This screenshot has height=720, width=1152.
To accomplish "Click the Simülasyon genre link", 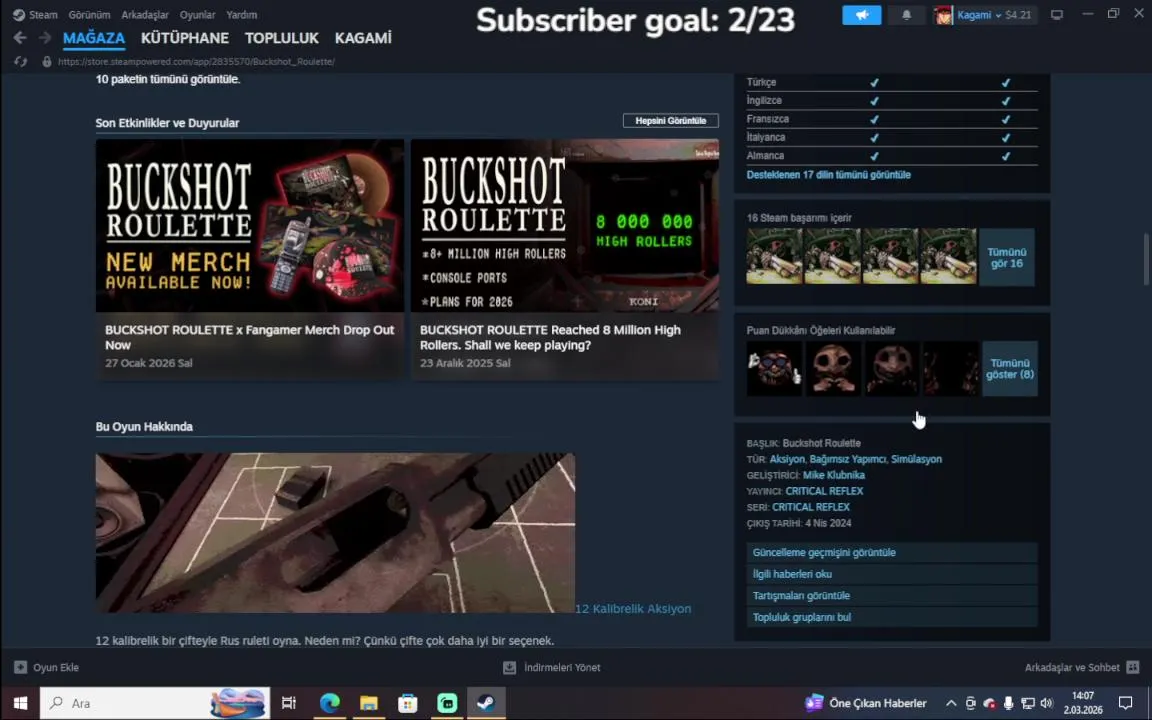I will click(916, 459).
